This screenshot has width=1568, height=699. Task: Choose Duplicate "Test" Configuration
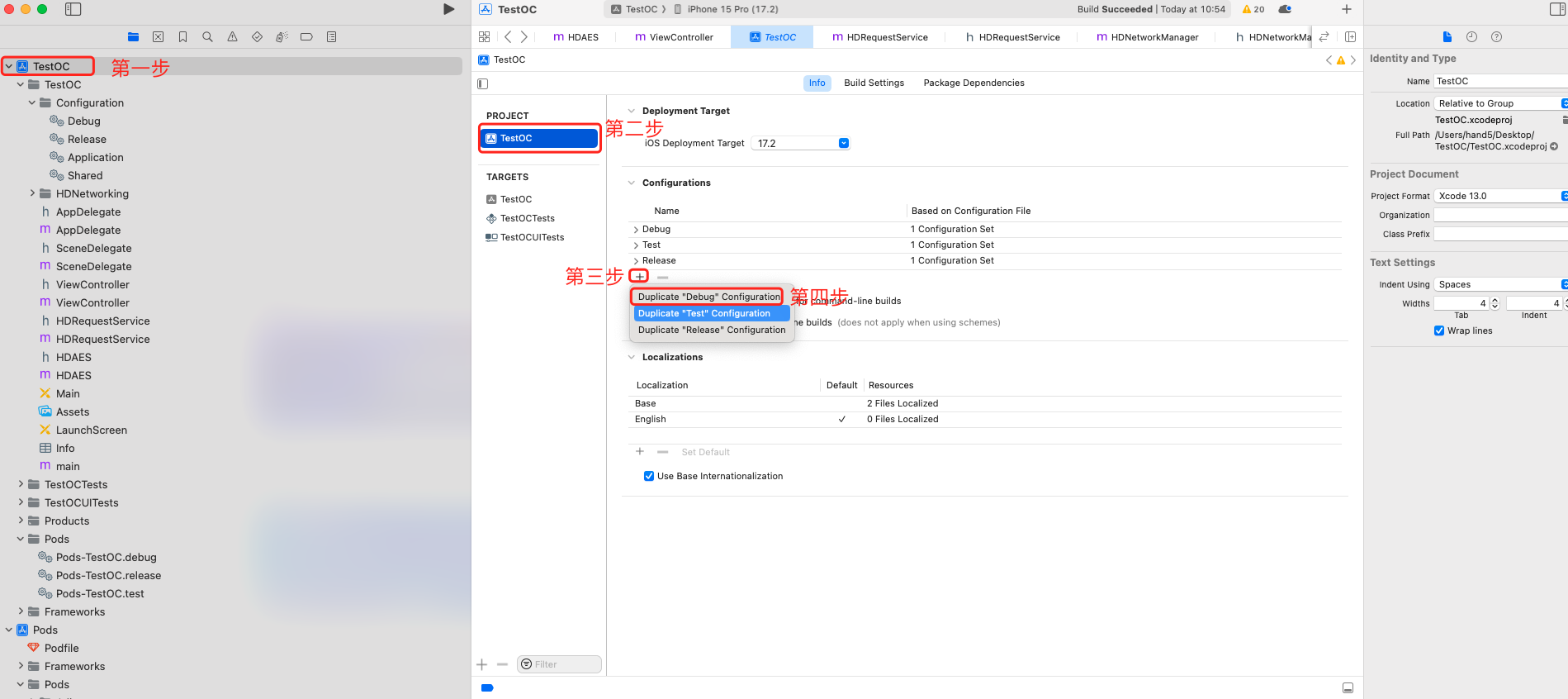pyautogui.click(x=712, y=313)
